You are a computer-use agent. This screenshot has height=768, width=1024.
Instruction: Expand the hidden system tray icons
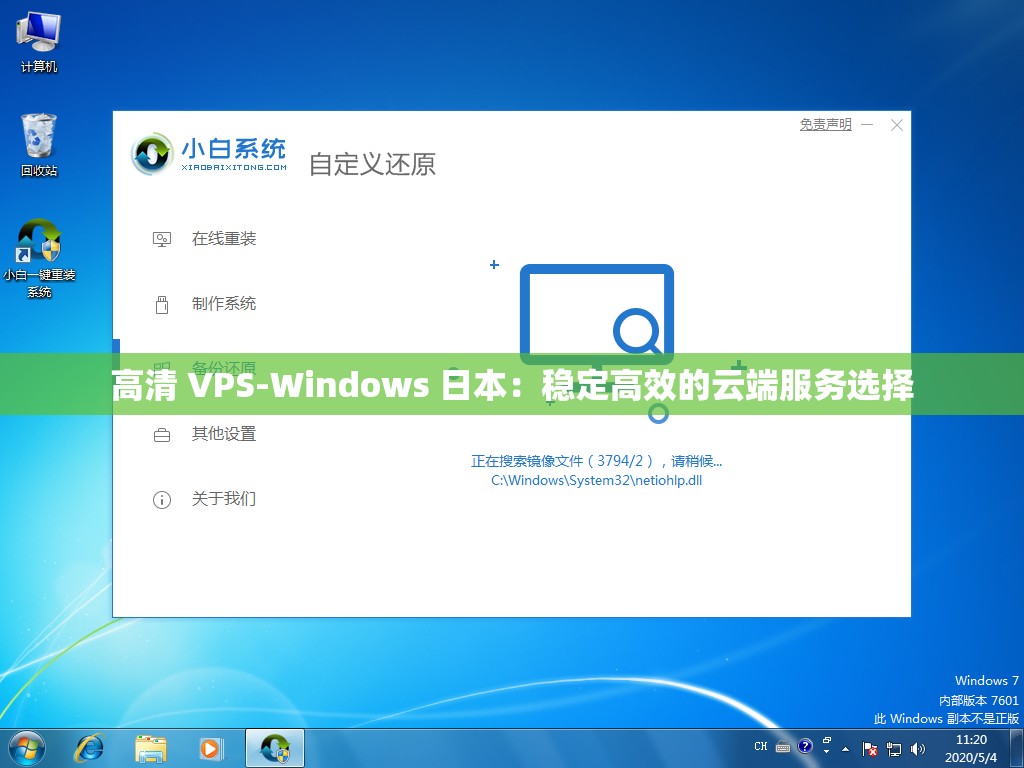click(845, 748)
